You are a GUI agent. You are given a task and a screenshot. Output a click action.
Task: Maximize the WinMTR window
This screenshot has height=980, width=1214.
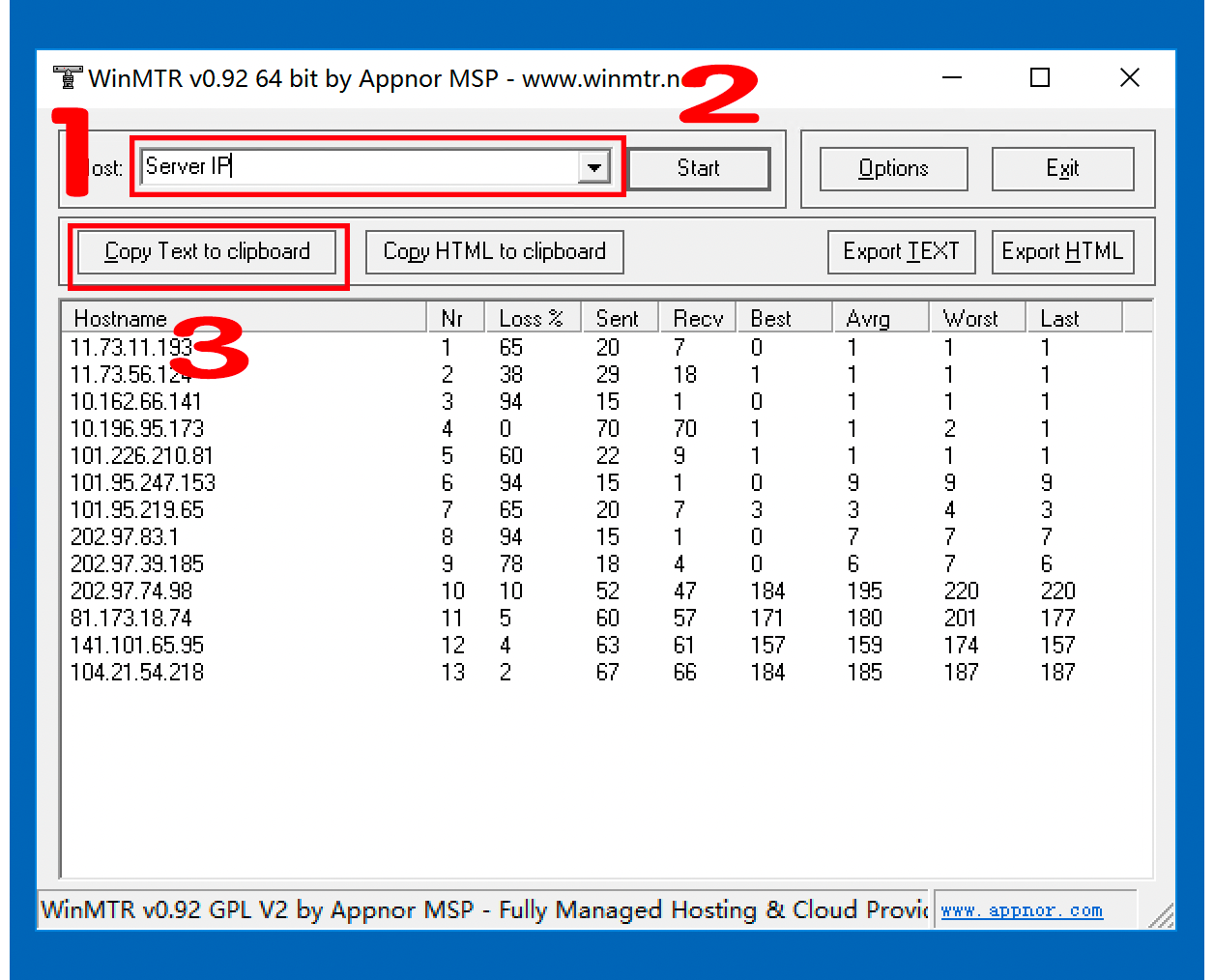1040,77
